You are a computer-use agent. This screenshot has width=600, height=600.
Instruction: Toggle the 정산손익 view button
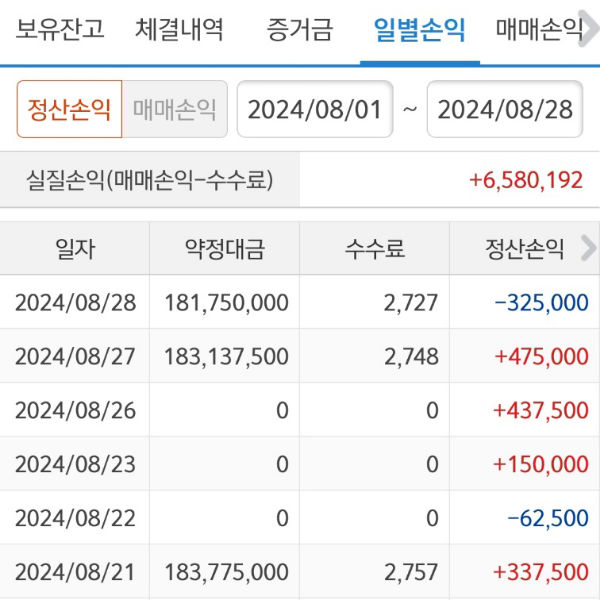click(x=69, y=109)
